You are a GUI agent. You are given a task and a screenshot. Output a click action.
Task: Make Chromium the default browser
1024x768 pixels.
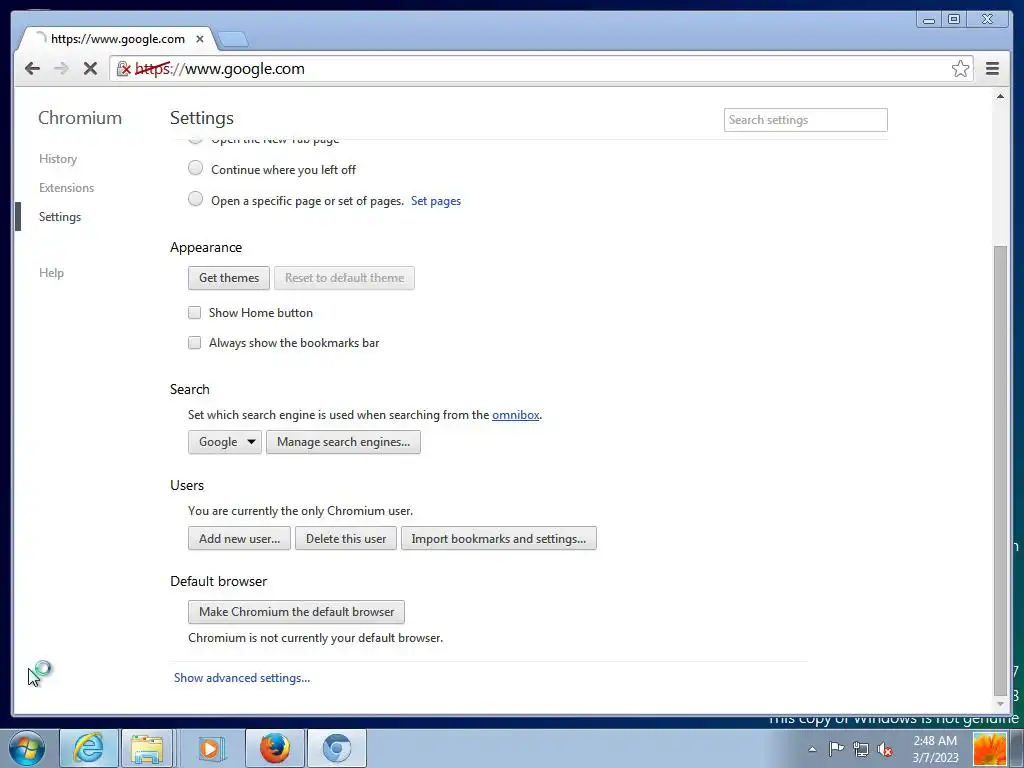pyautogui.click(x=296, y=612)
